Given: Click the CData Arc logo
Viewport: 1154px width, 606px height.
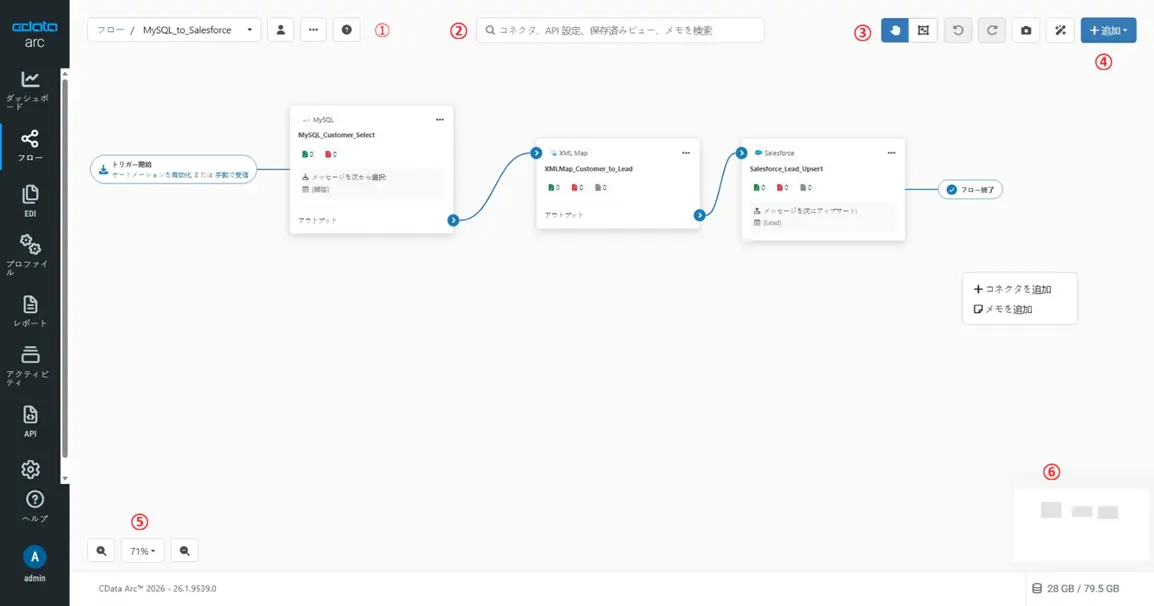Looking at the screenshot, I should click(35, 34).
